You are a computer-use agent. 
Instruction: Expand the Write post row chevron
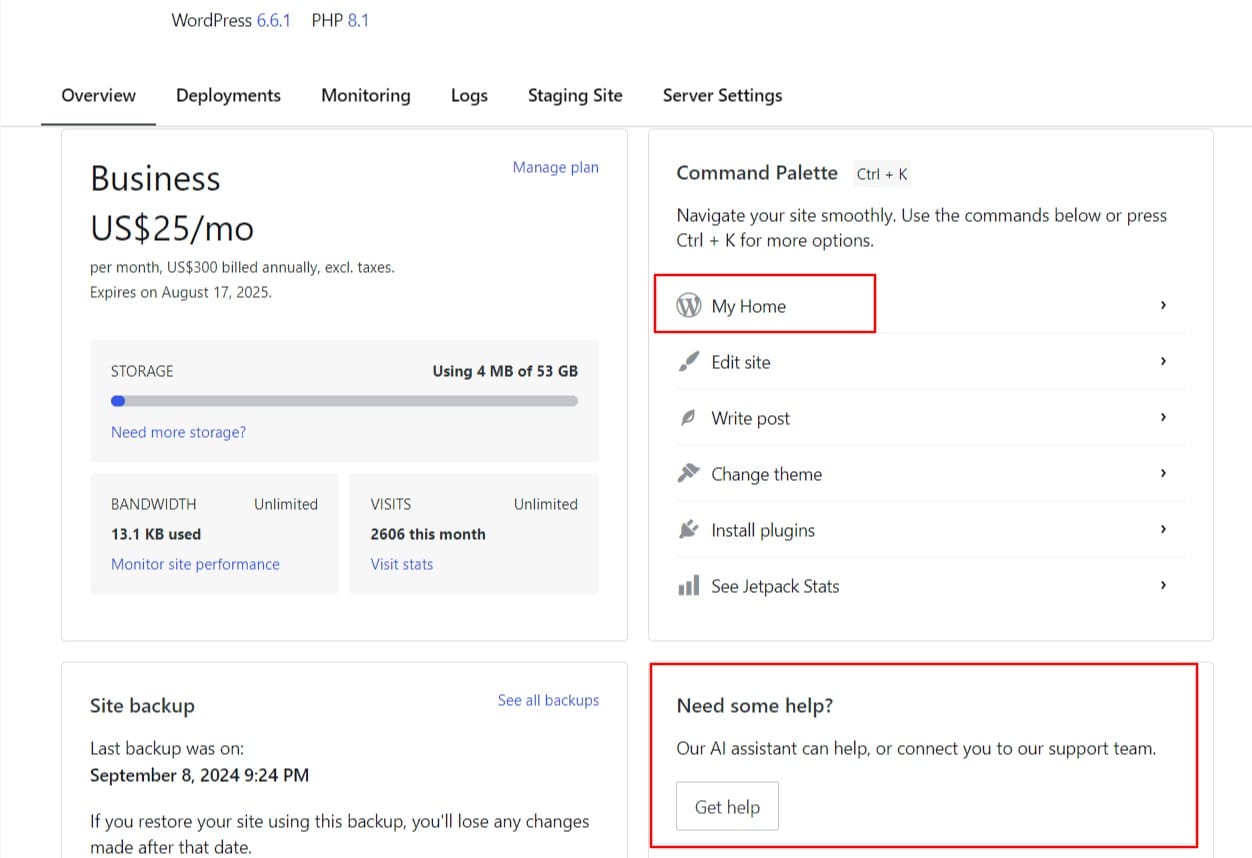(1163, 417)
